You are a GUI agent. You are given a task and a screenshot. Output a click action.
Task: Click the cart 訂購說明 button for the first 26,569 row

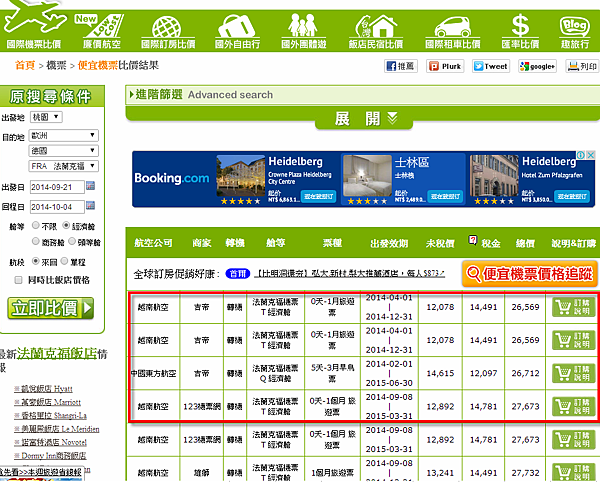(574, 307)
